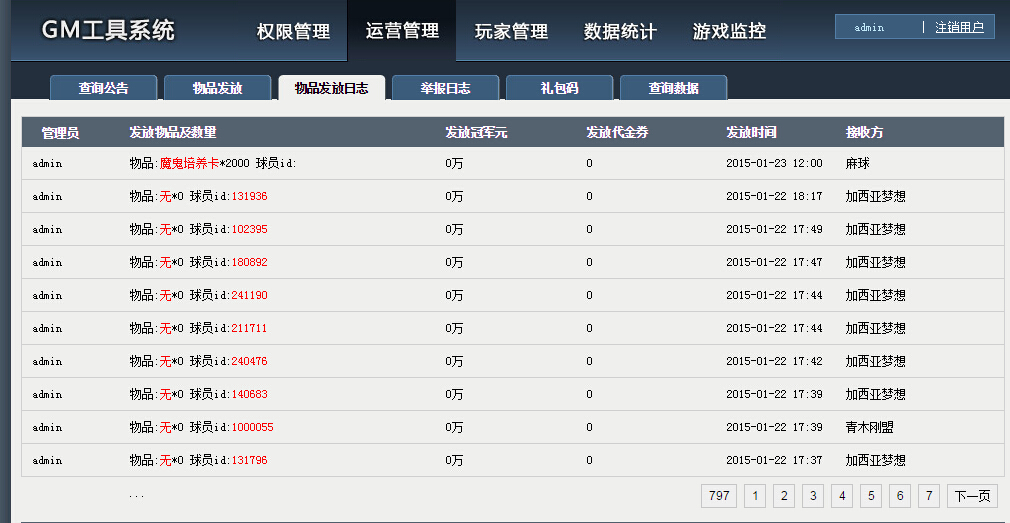Go to page 3

pyautogui.click(x=813, y=496)
